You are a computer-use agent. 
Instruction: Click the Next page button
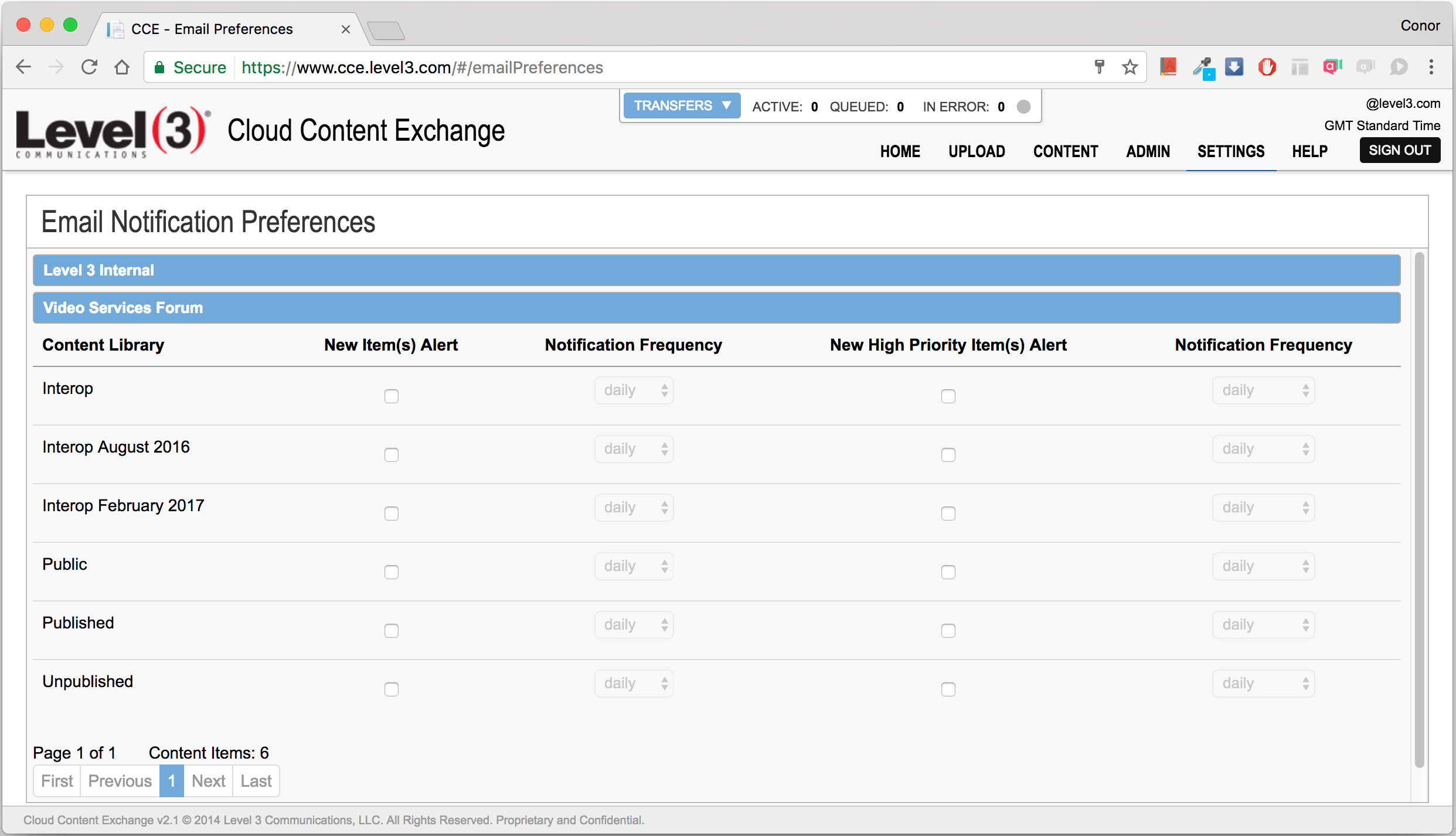208,781
